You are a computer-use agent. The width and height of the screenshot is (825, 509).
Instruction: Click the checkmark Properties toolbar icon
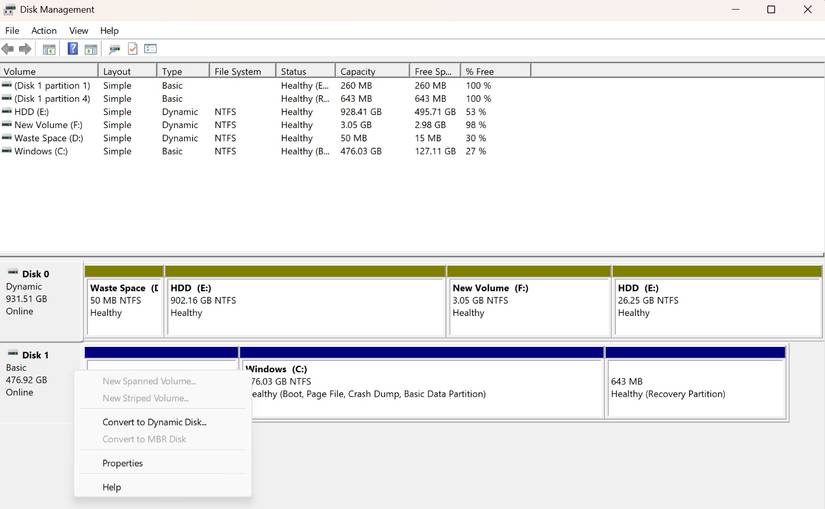[132, 49]
